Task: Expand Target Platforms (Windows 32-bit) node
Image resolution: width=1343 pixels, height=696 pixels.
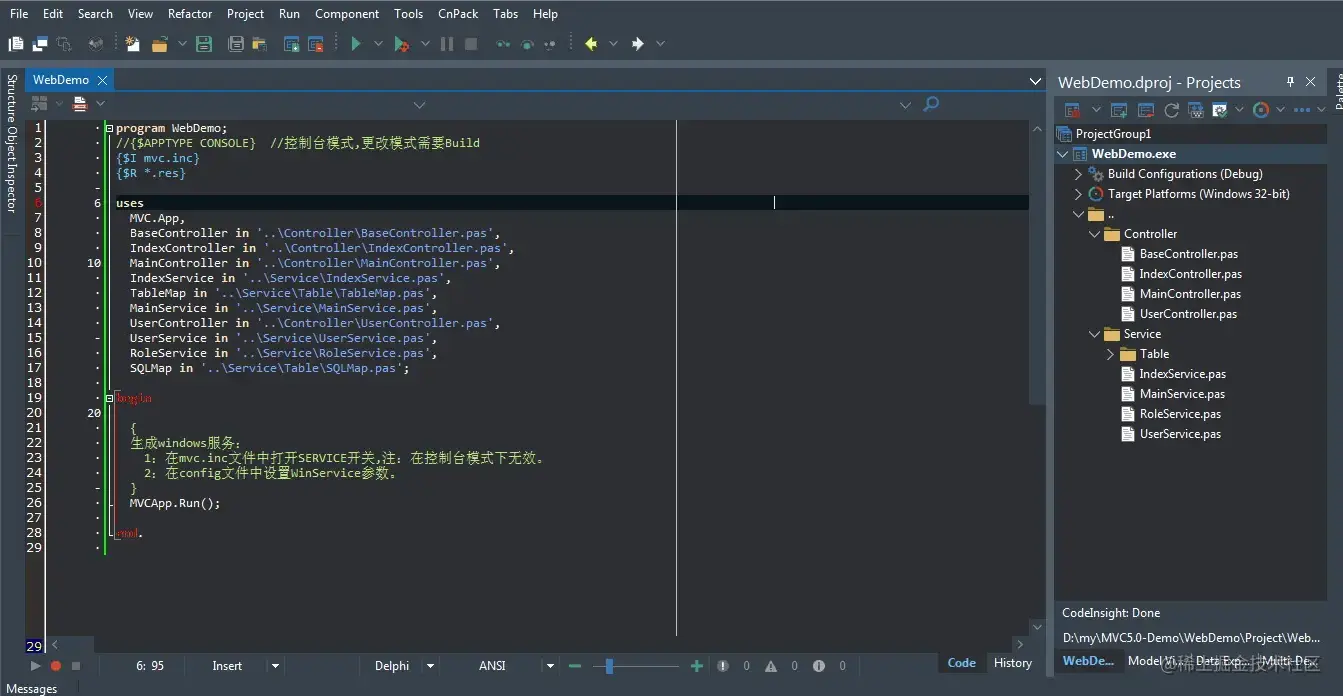Action: (1078, 194)
